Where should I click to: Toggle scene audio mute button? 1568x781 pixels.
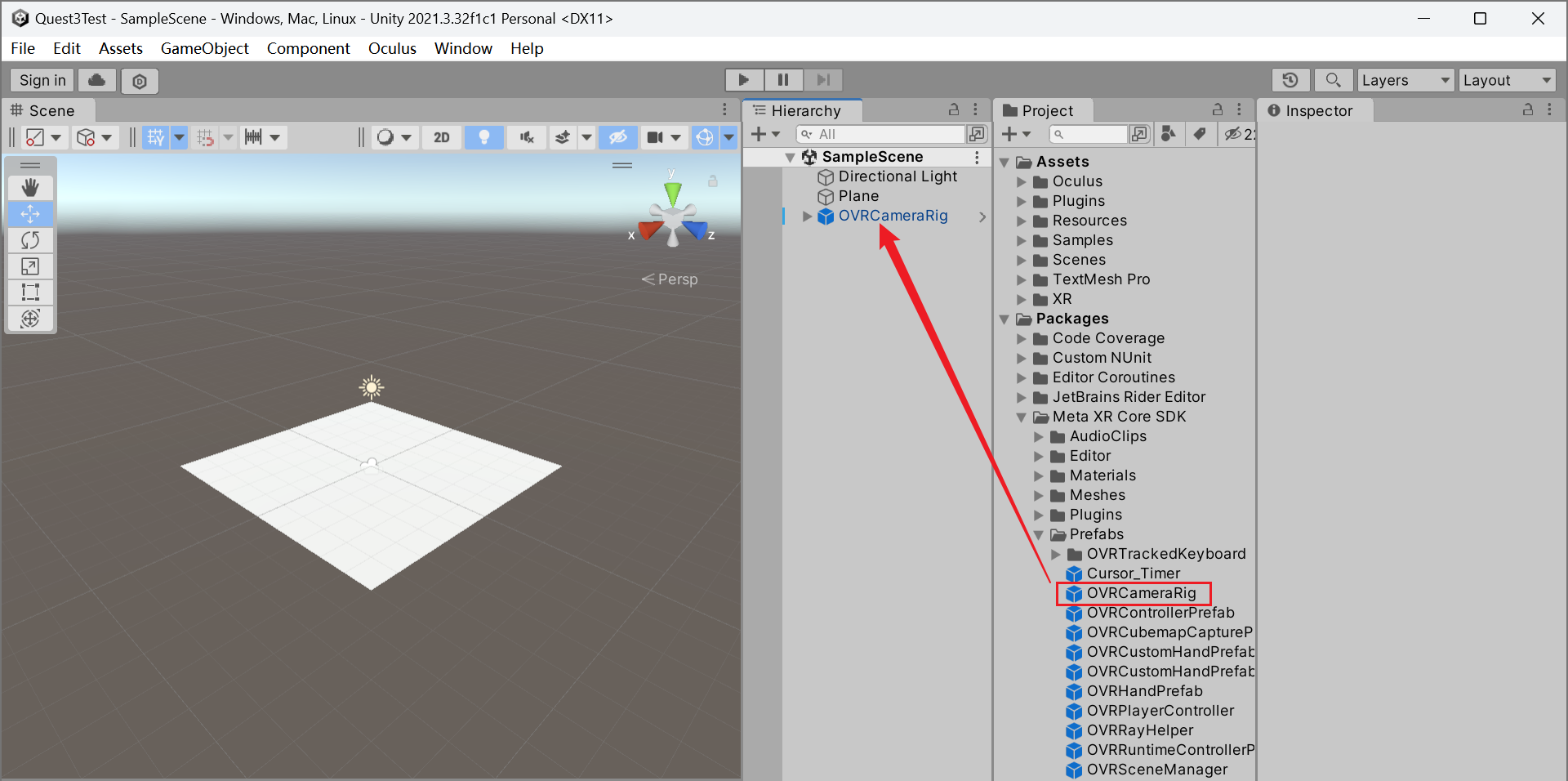point(527,137)
